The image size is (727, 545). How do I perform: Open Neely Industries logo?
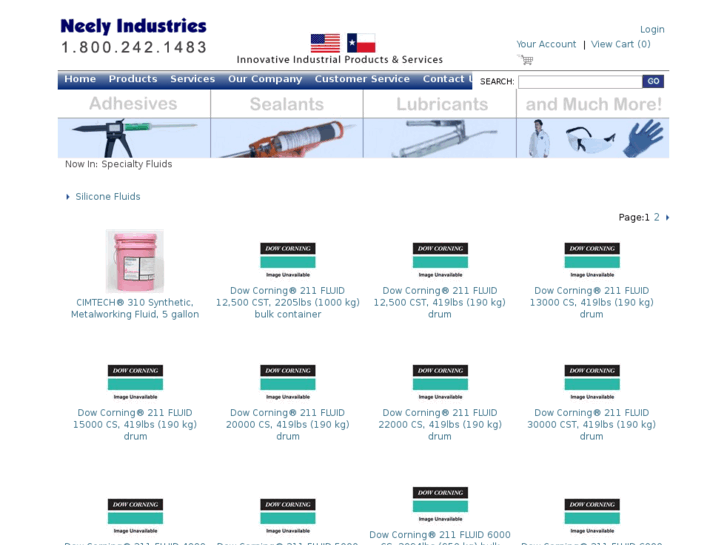(134, 26)
